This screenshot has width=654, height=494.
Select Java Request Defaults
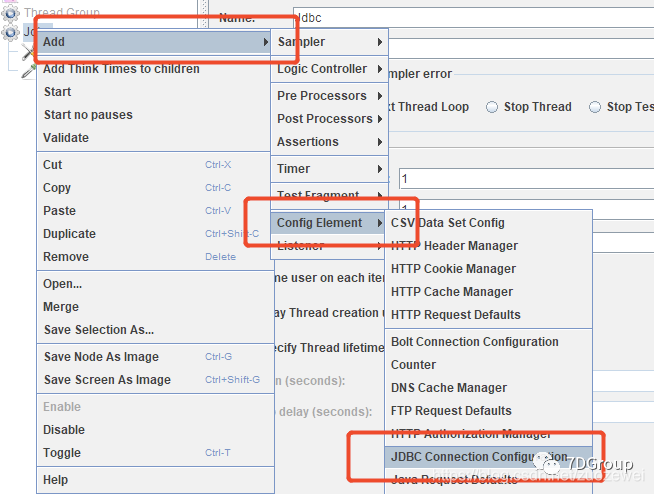[x=489, y=480]
